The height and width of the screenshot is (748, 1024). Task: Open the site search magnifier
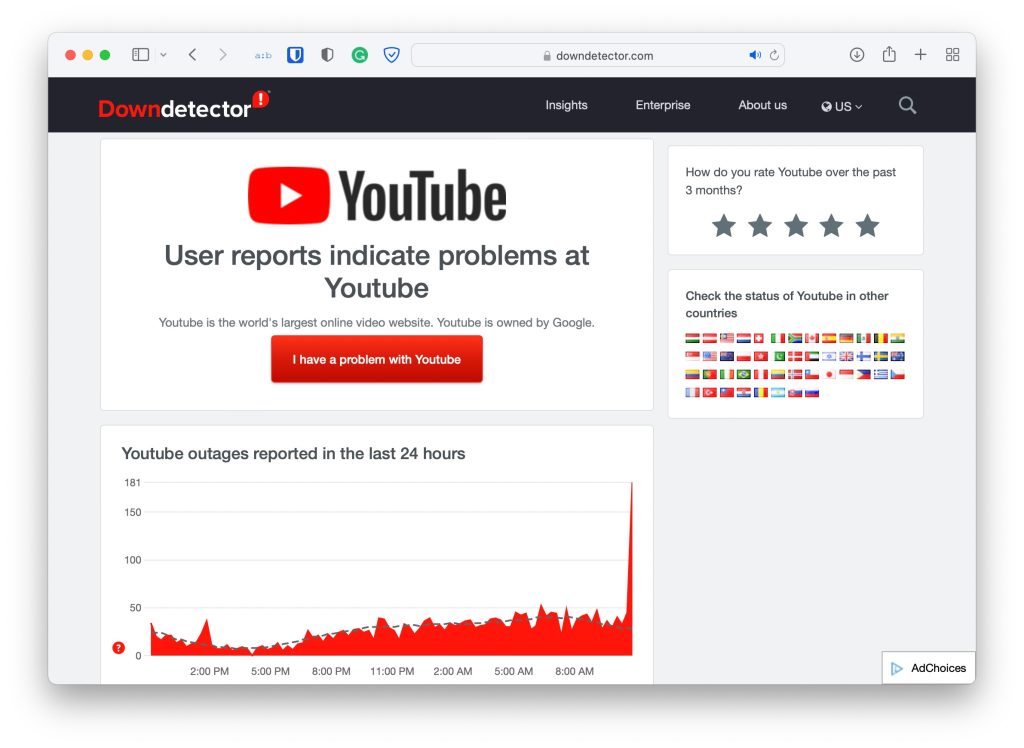pyautogui.click(x=907, y=105)
